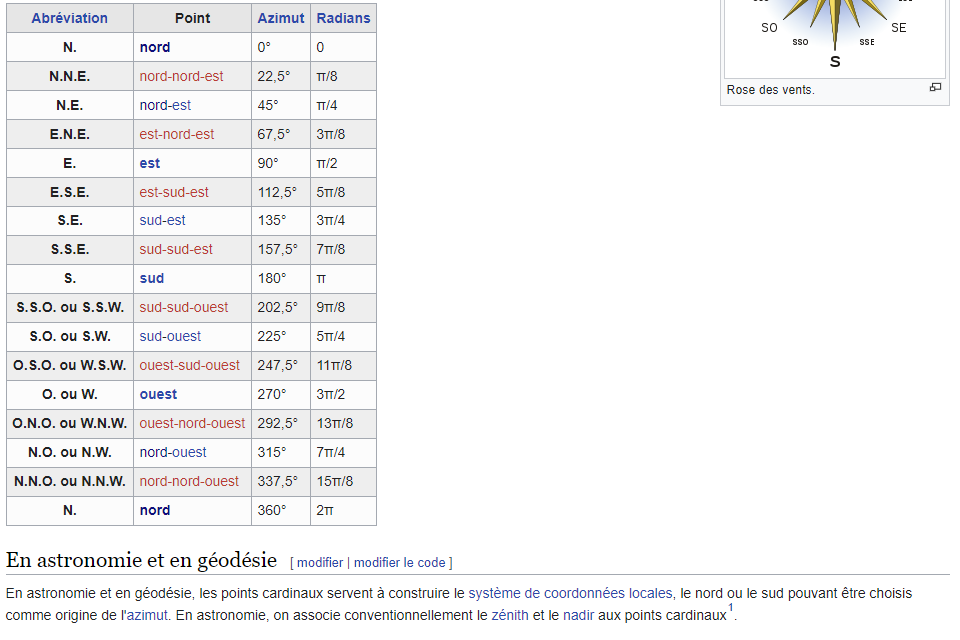This screenshot has width=960, height=640.
Task: Click the 247,5° azimut value
Action: 277,366
